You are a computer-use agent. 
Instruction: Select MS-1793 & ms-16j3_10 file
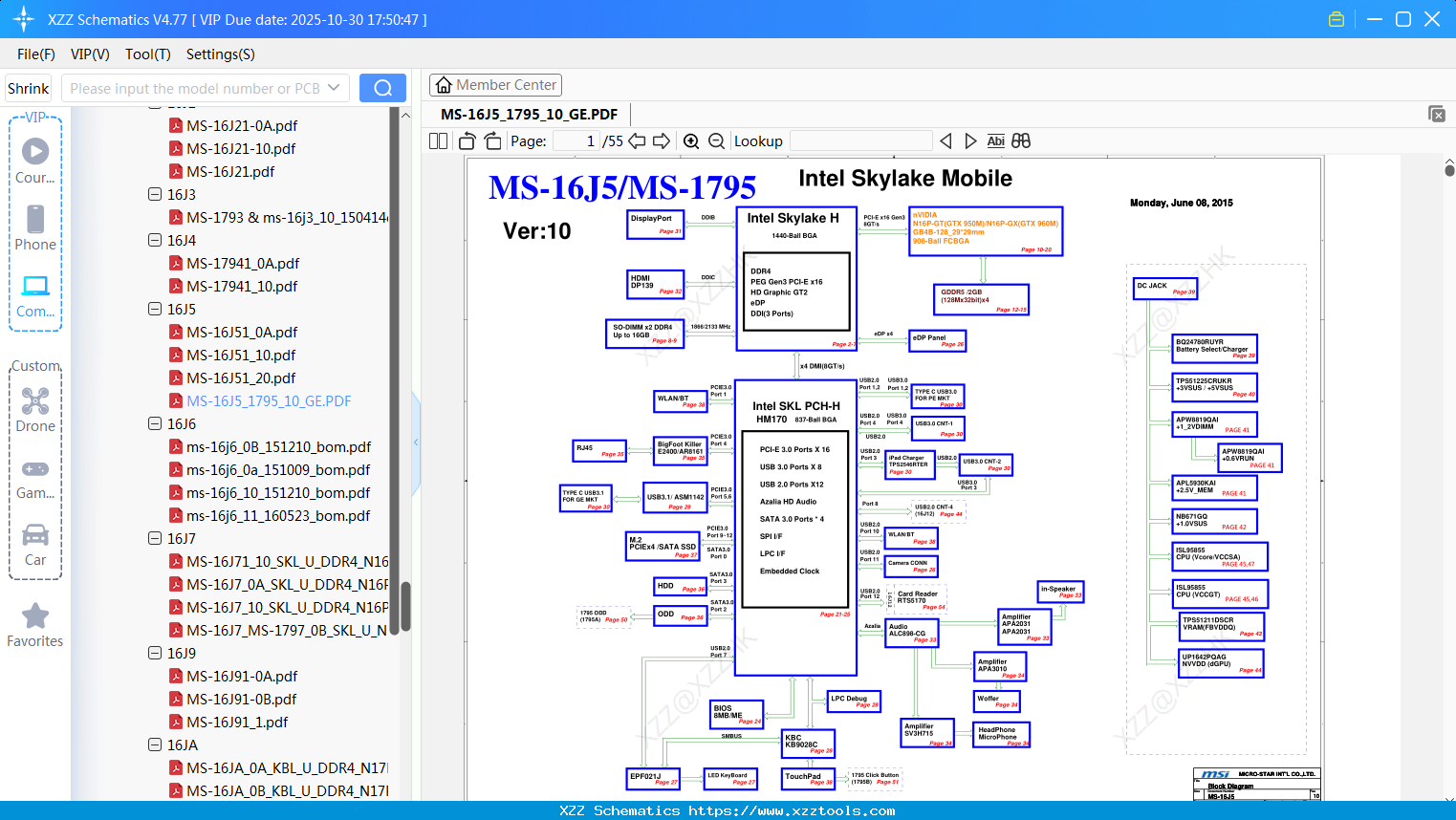[x=287, y=218]
